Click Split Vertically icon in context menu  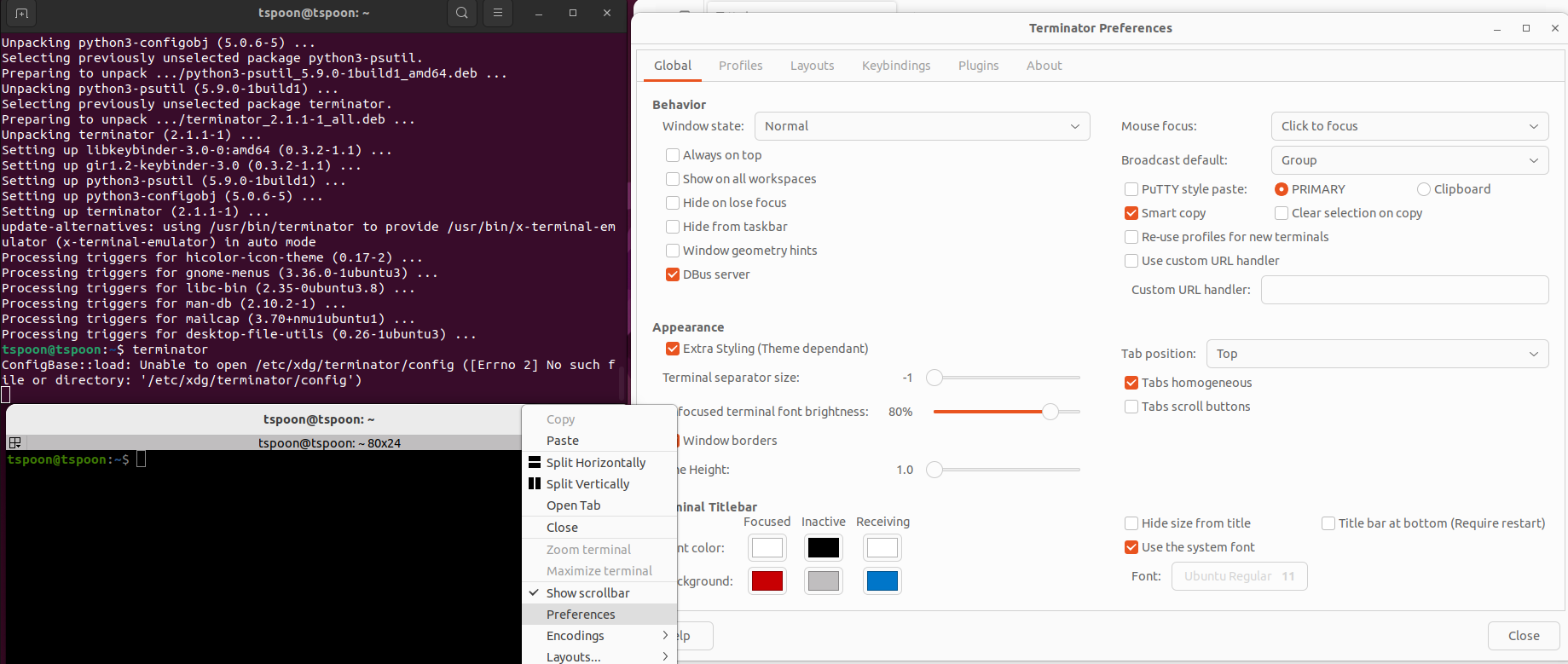point(535,483)
